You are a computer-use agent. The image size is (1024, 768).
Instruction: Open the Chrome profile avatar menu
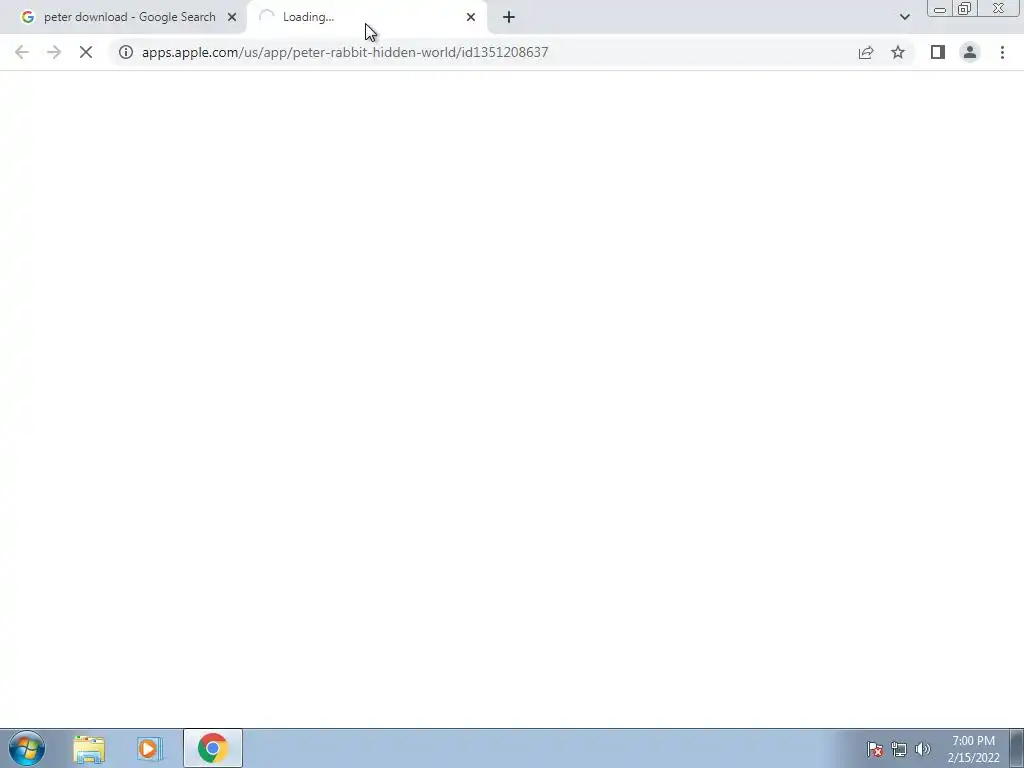coord(970,52)
